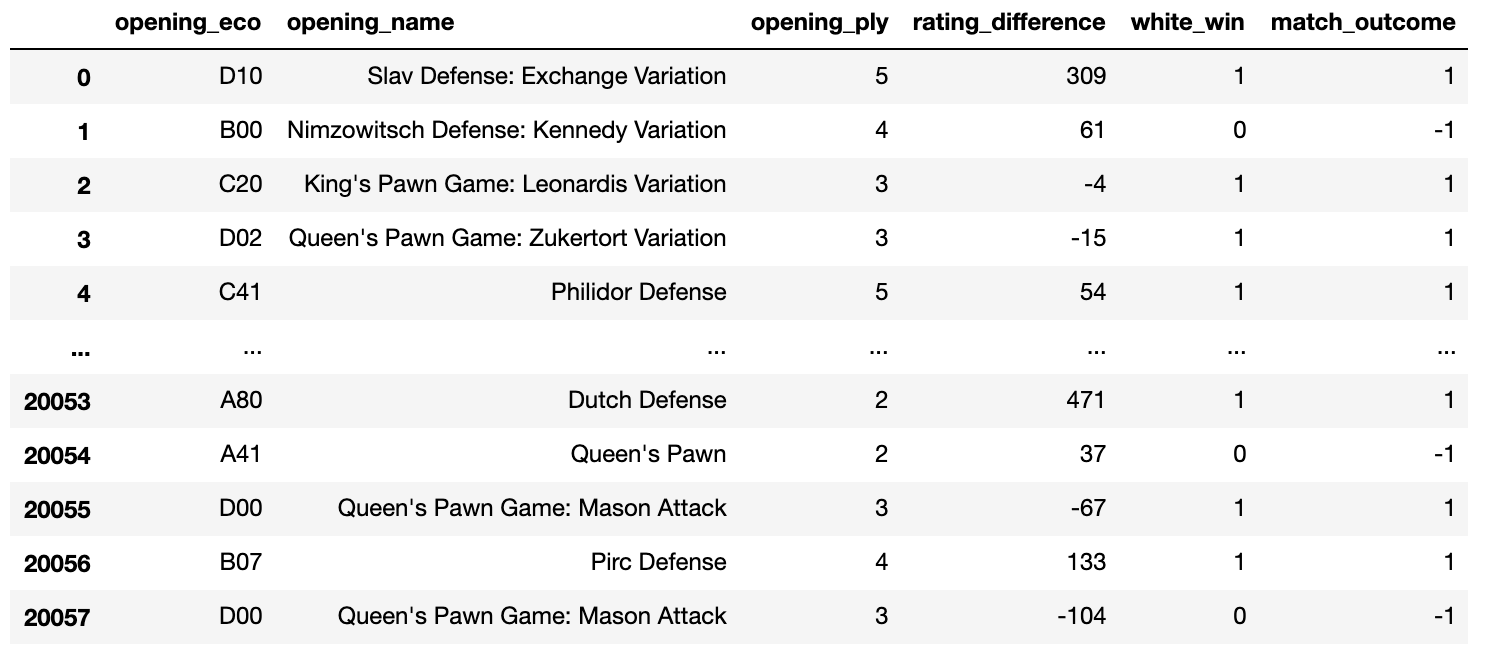Viewport: 1486px width, 664px height.
Task: Click the opening_eco column header
Action: [x=188, y=23]
